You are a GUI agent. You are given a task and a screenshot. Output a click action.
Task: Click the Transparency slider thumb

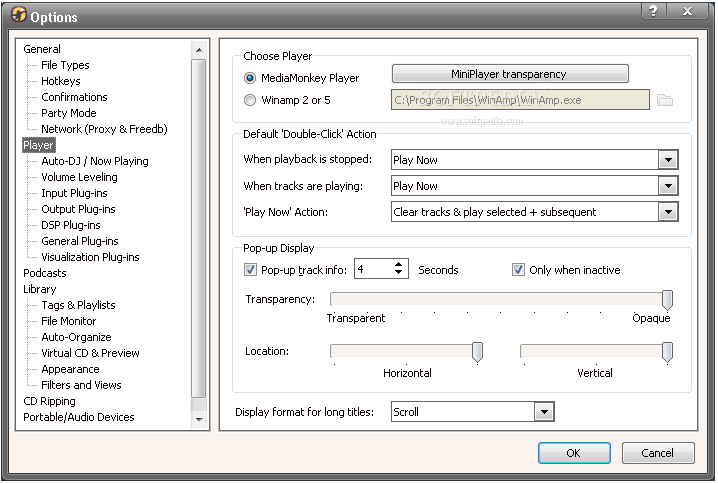667,300
